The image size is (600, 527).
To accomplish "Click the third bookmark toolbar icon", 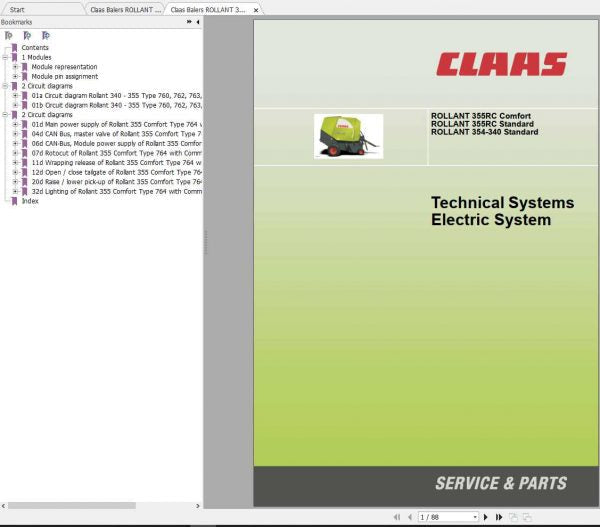I will coord(45,34).
